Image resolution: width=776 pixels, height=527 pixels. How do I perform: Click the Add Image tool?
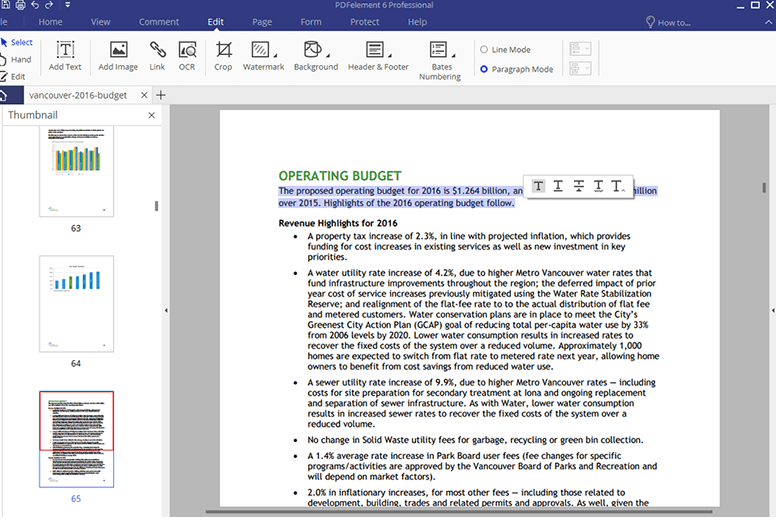(118, 56)
